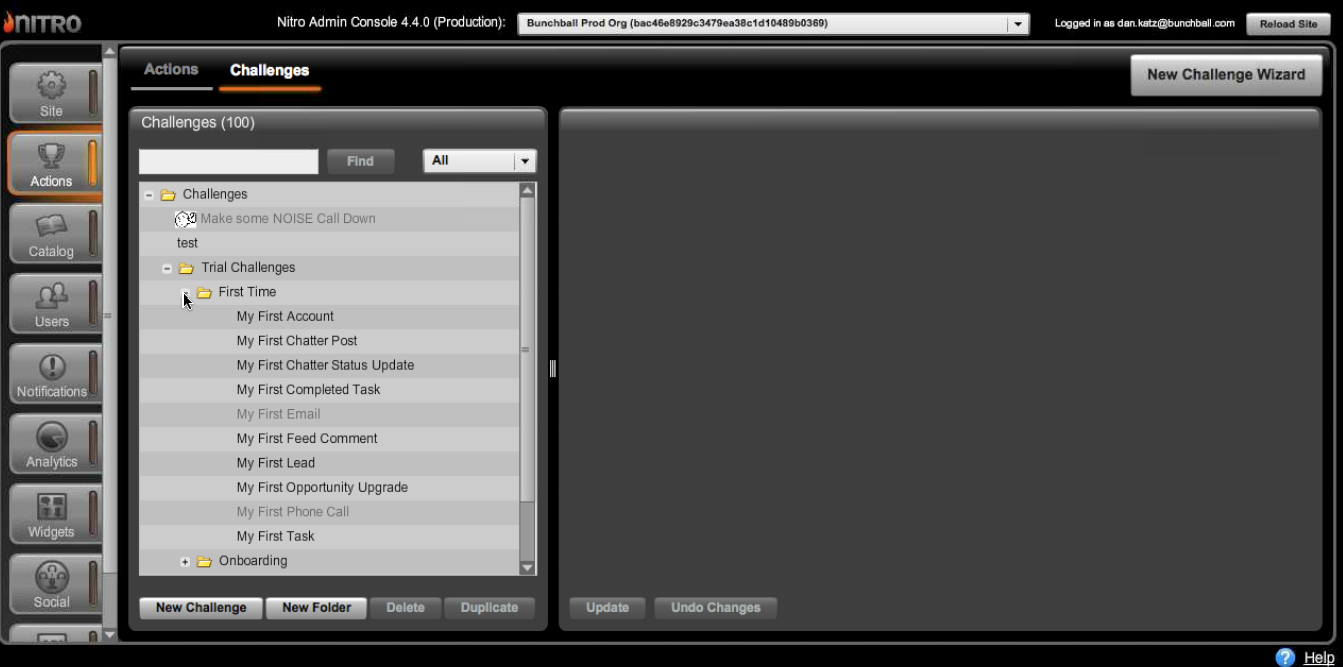1343x667 pixels.
Task: Select My First Chatter Post challenge
Action: (x=297, y=341)
